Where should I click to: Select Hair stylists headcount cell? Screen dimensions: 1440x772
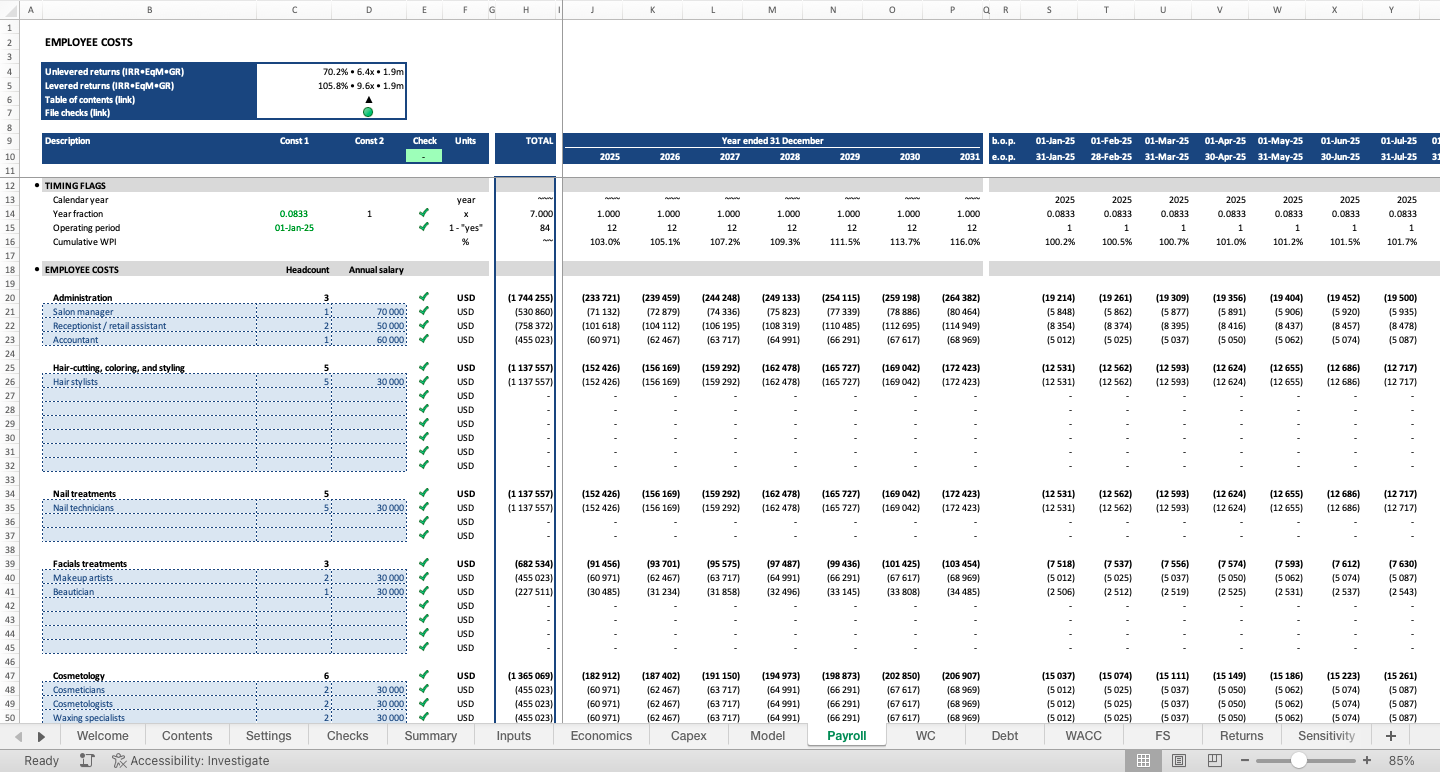tap(294, 381)
